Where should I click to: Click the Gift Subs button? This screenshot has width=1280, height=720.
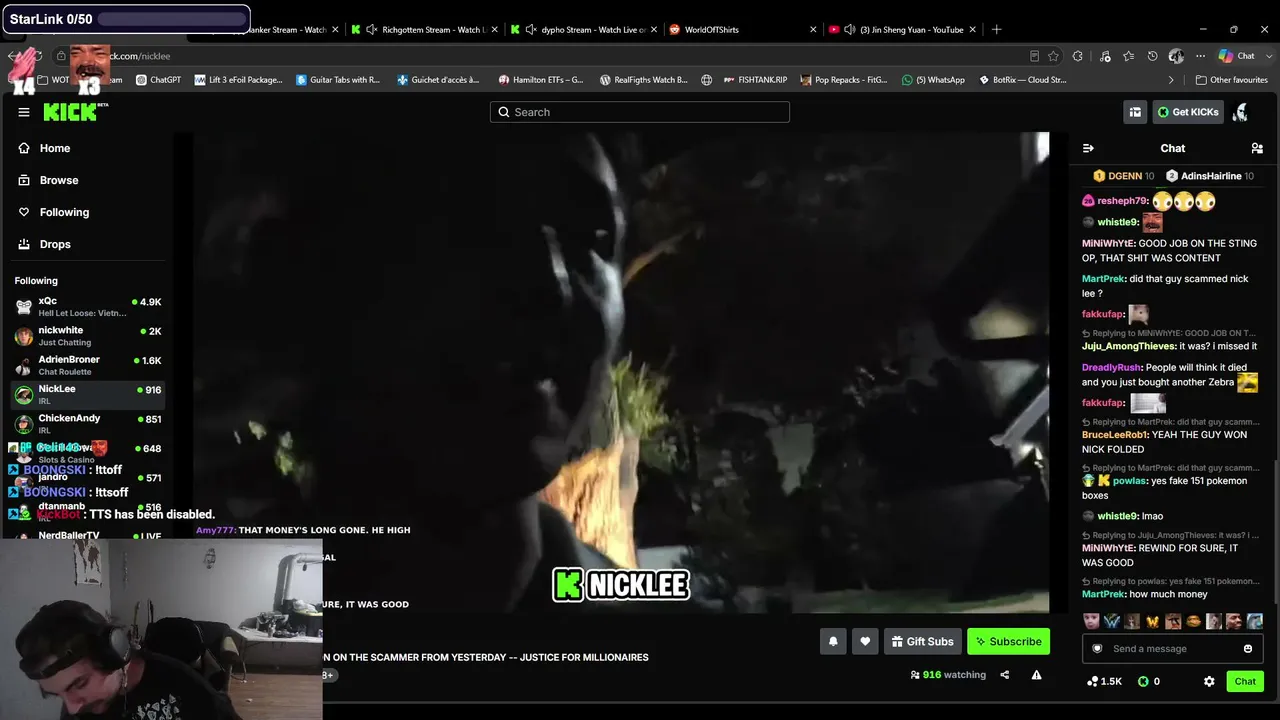click(x=923, y=641)
